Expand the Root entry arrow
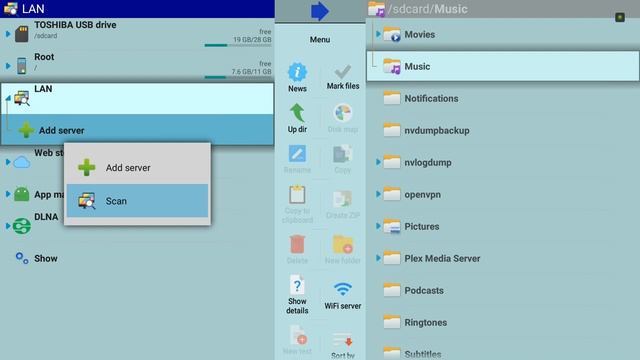The height and width of the screenshot is (360, 640). click(8, 66)
